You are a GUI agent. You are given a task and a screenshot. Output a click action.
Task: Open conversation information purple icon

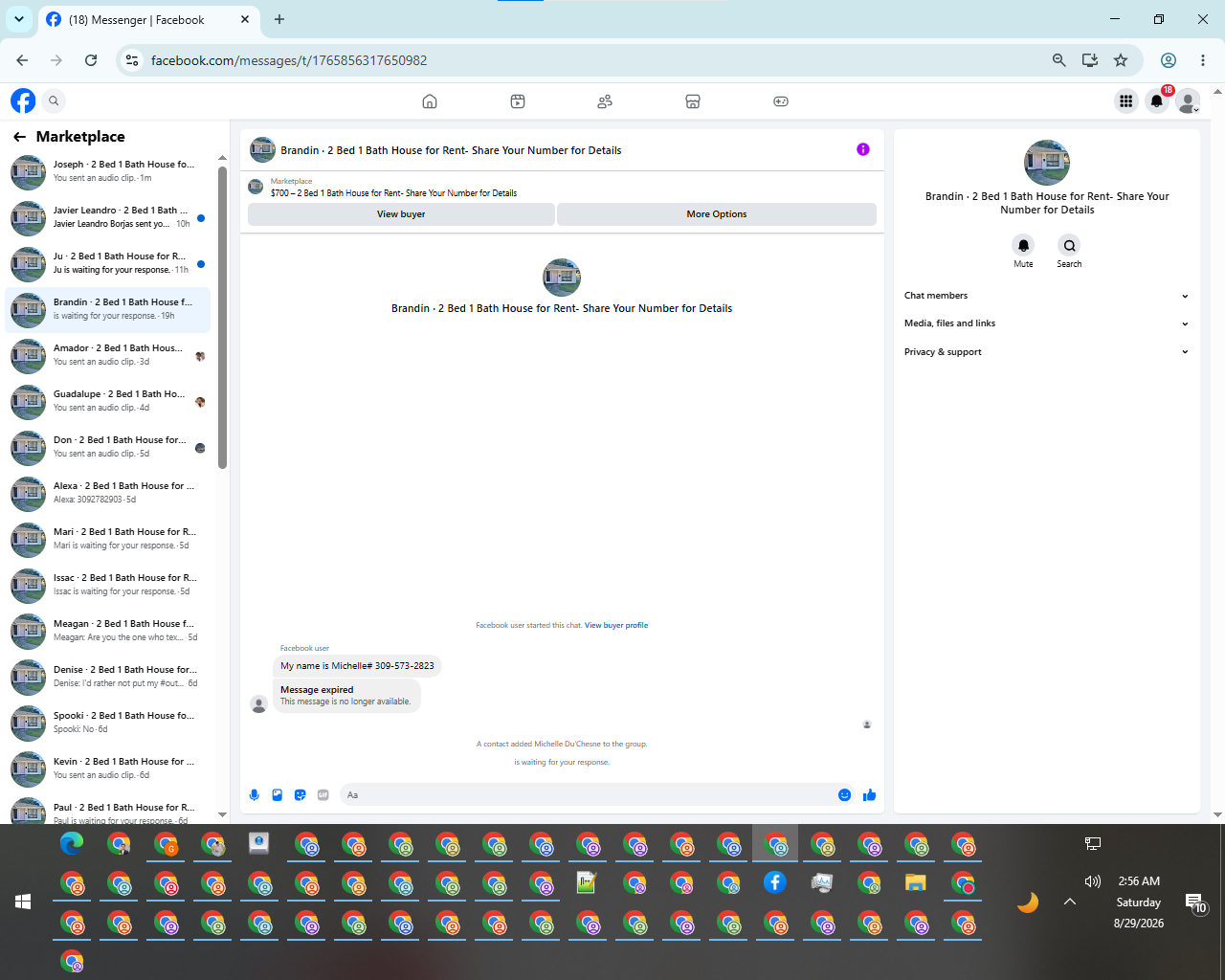click(x=863, y=149)
